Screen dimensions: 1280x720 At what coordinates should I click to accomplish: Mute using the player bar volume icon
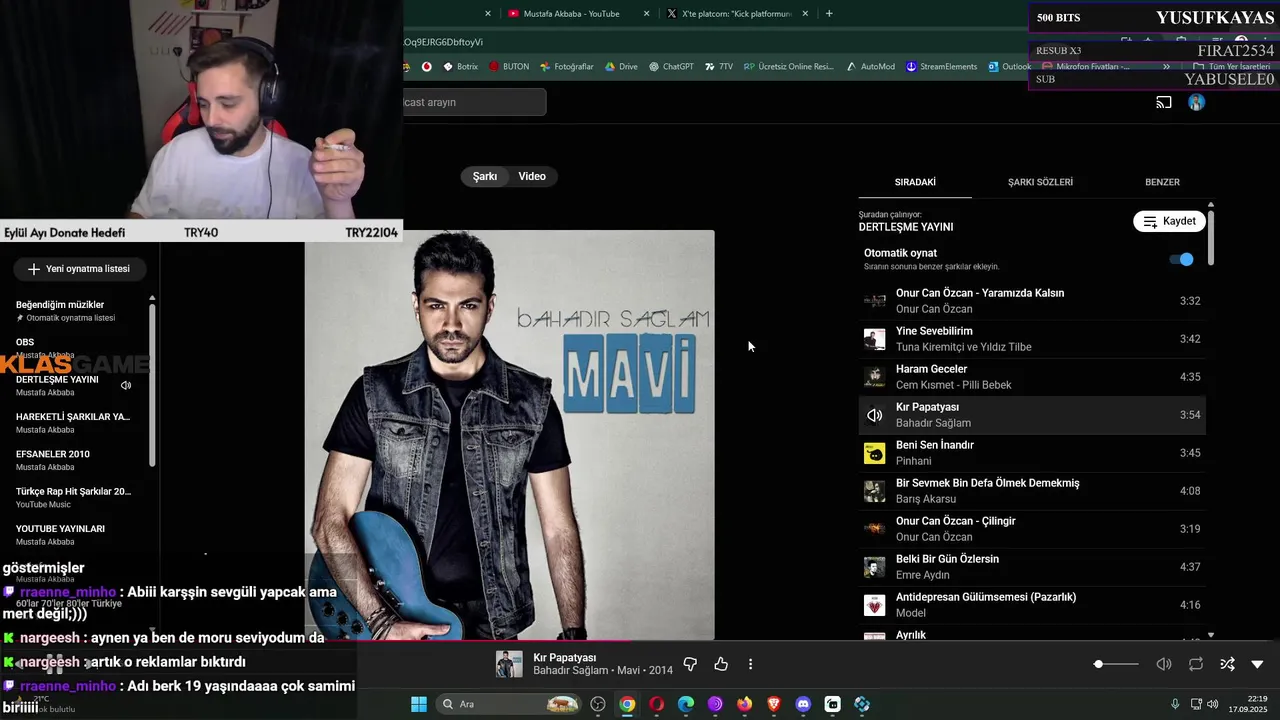1164,664
